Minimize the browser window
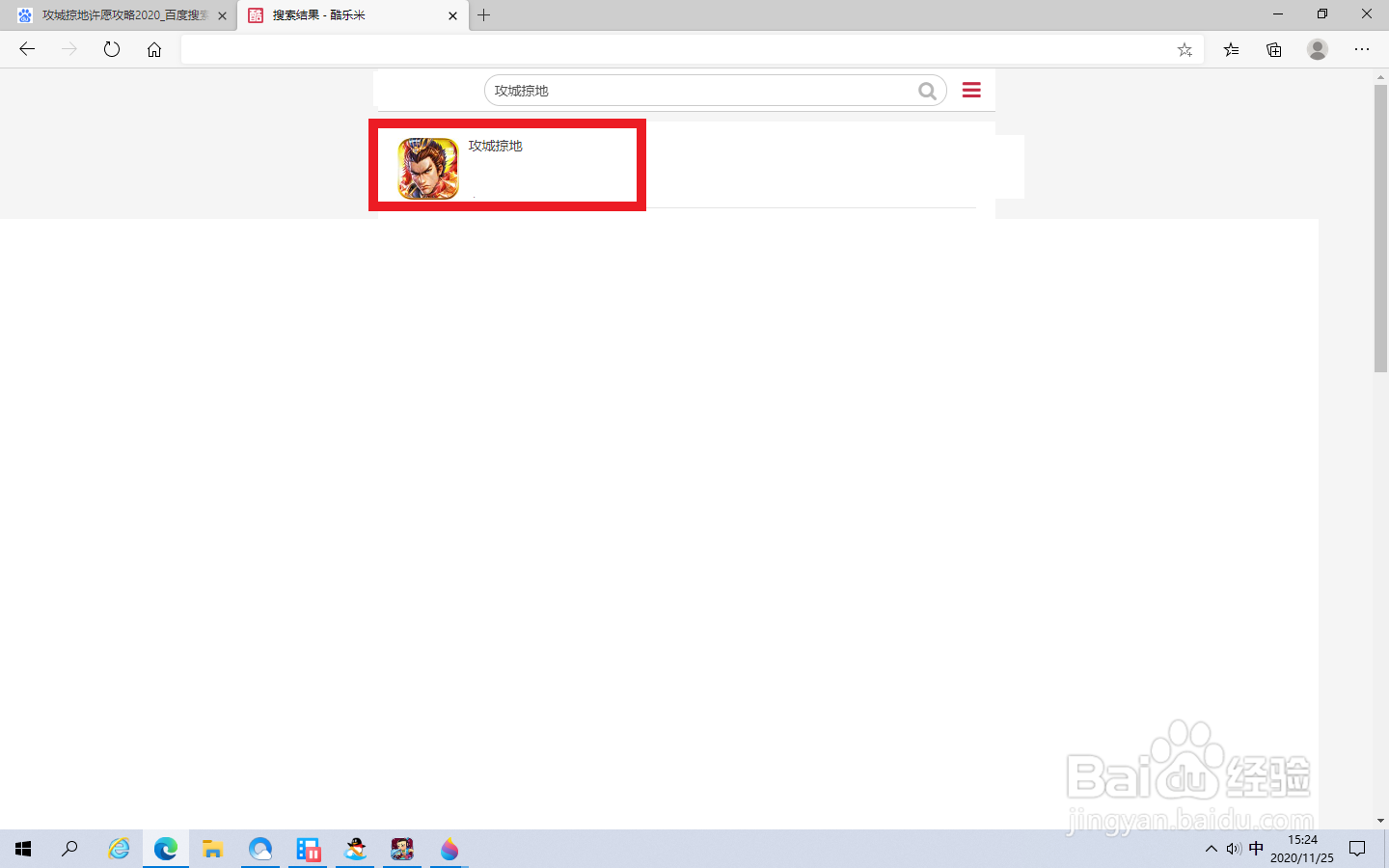This screenshot has height=868, width=1389. [1278, 14]
